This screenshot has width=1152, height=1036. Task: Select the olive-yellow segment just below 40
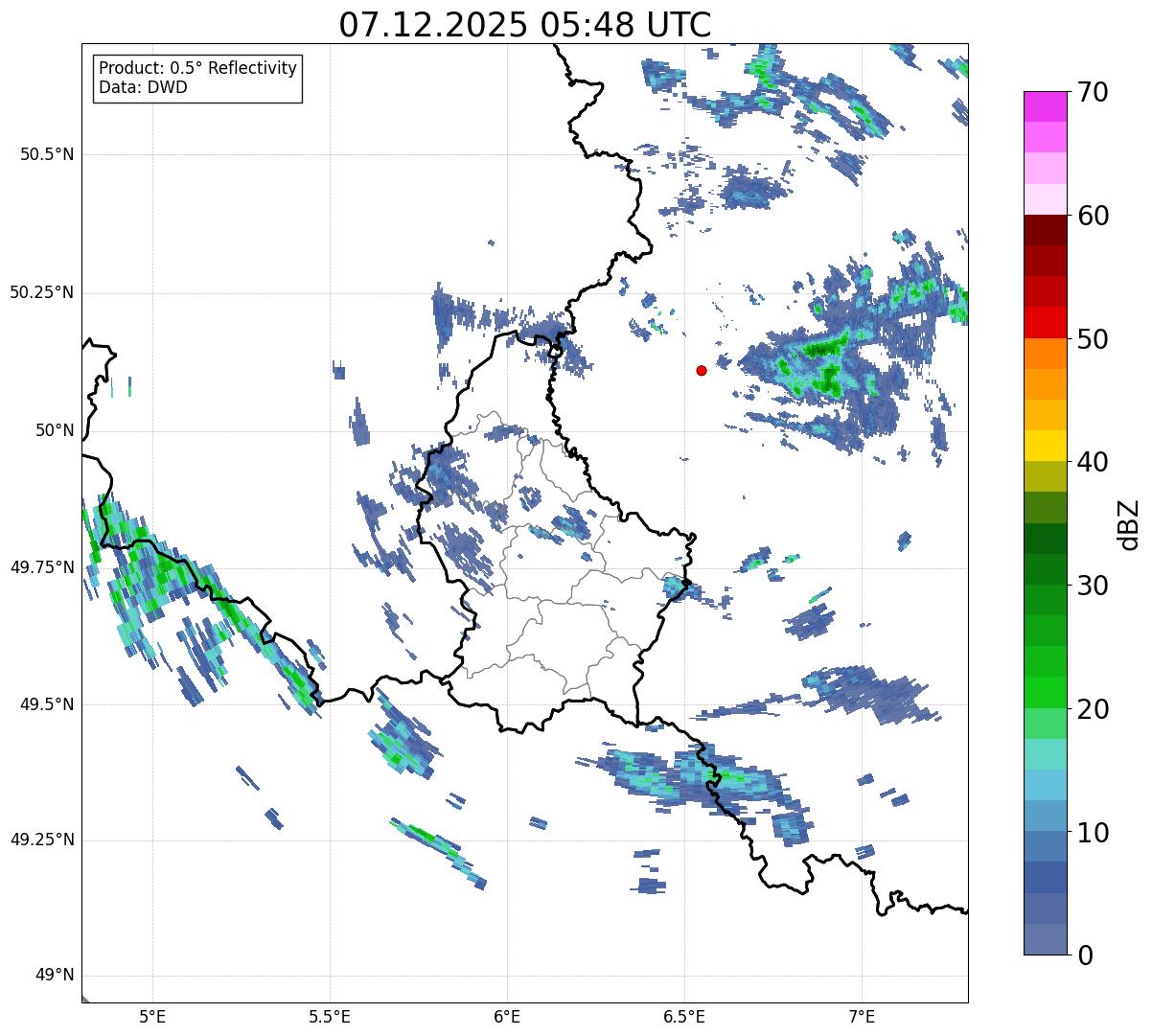pyautogui.click(x=1046, y=477)
